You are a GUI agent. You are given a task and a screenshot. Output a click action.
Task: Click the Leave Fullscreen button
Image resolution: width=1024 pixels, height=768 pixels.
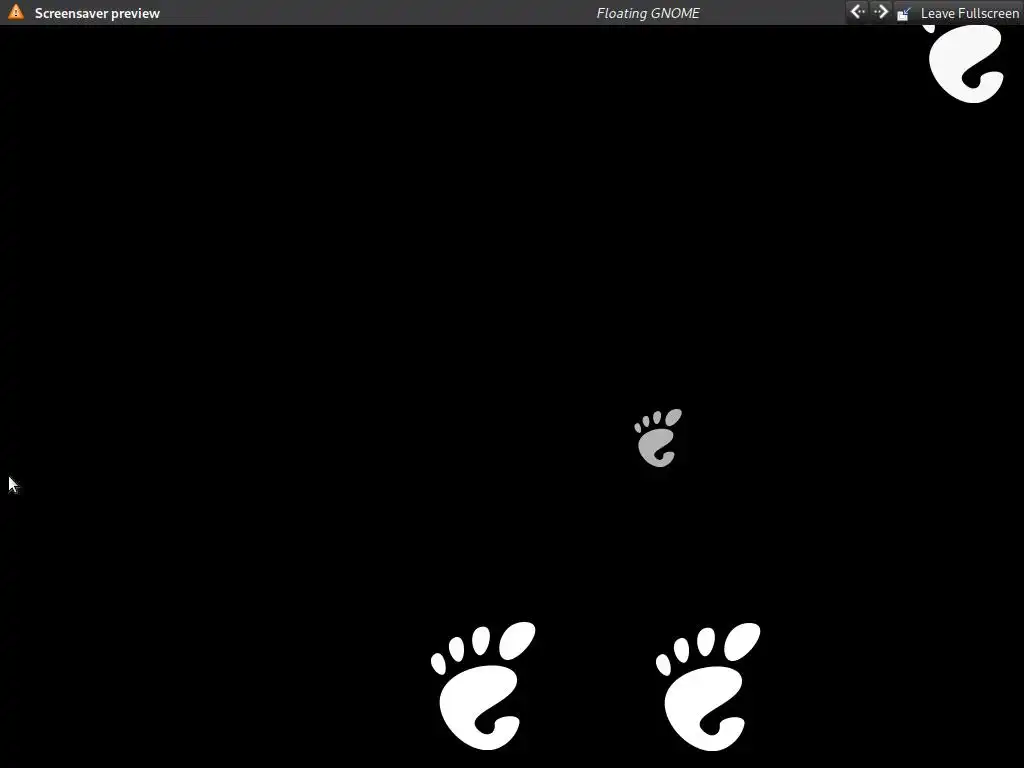pyautogui.click(x=957, y=13)
